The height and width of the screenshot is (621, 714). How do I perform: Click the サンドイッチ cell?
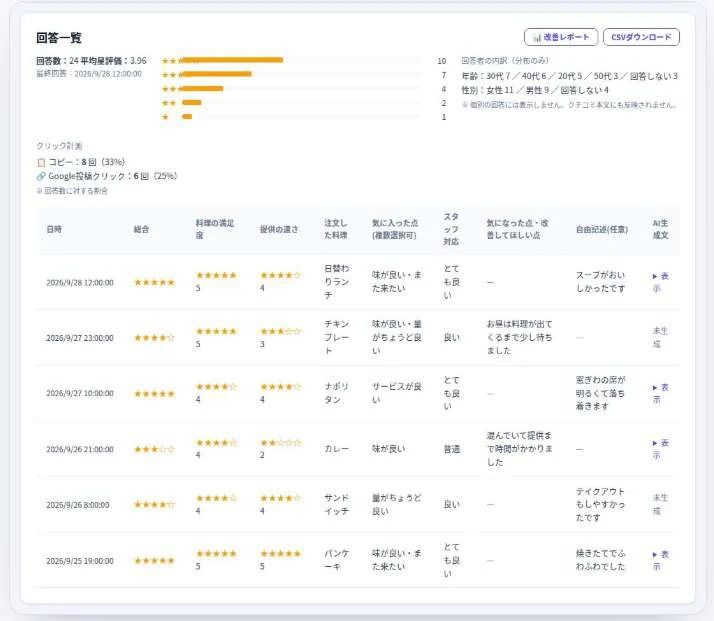(337, 504)
